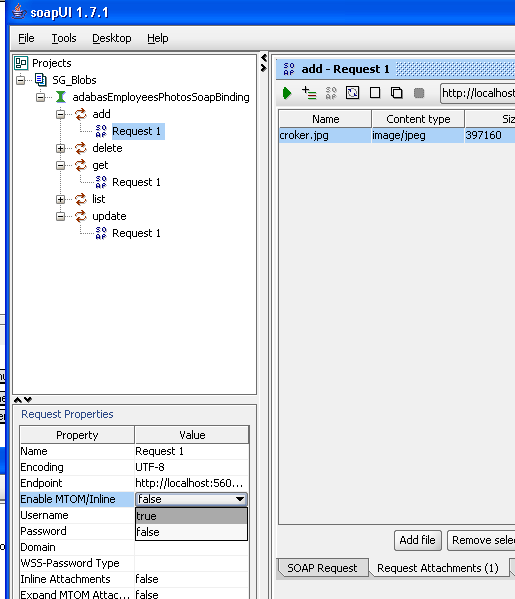Click the endpoint URL field starting http://localhost
Screen dimensions: 515x599
tap(478, 93)
